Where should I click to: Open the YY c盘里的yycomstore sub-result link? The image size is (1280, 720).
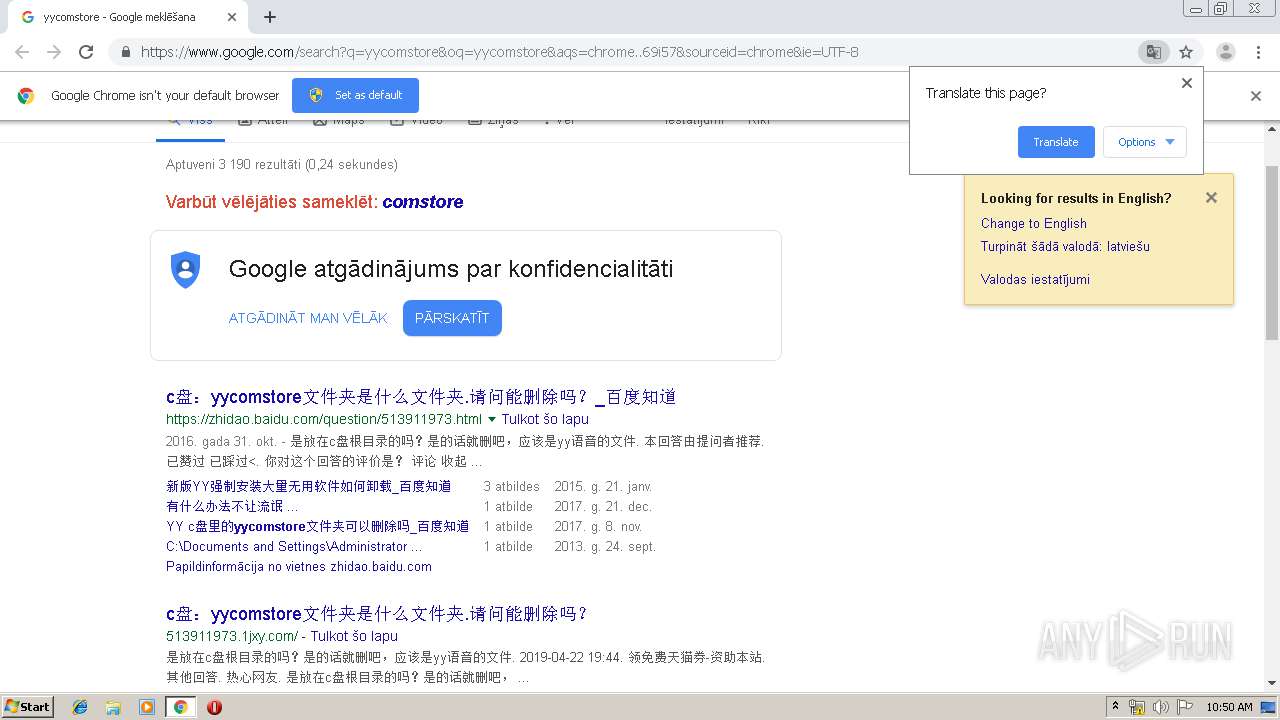(x=317, y=526)
